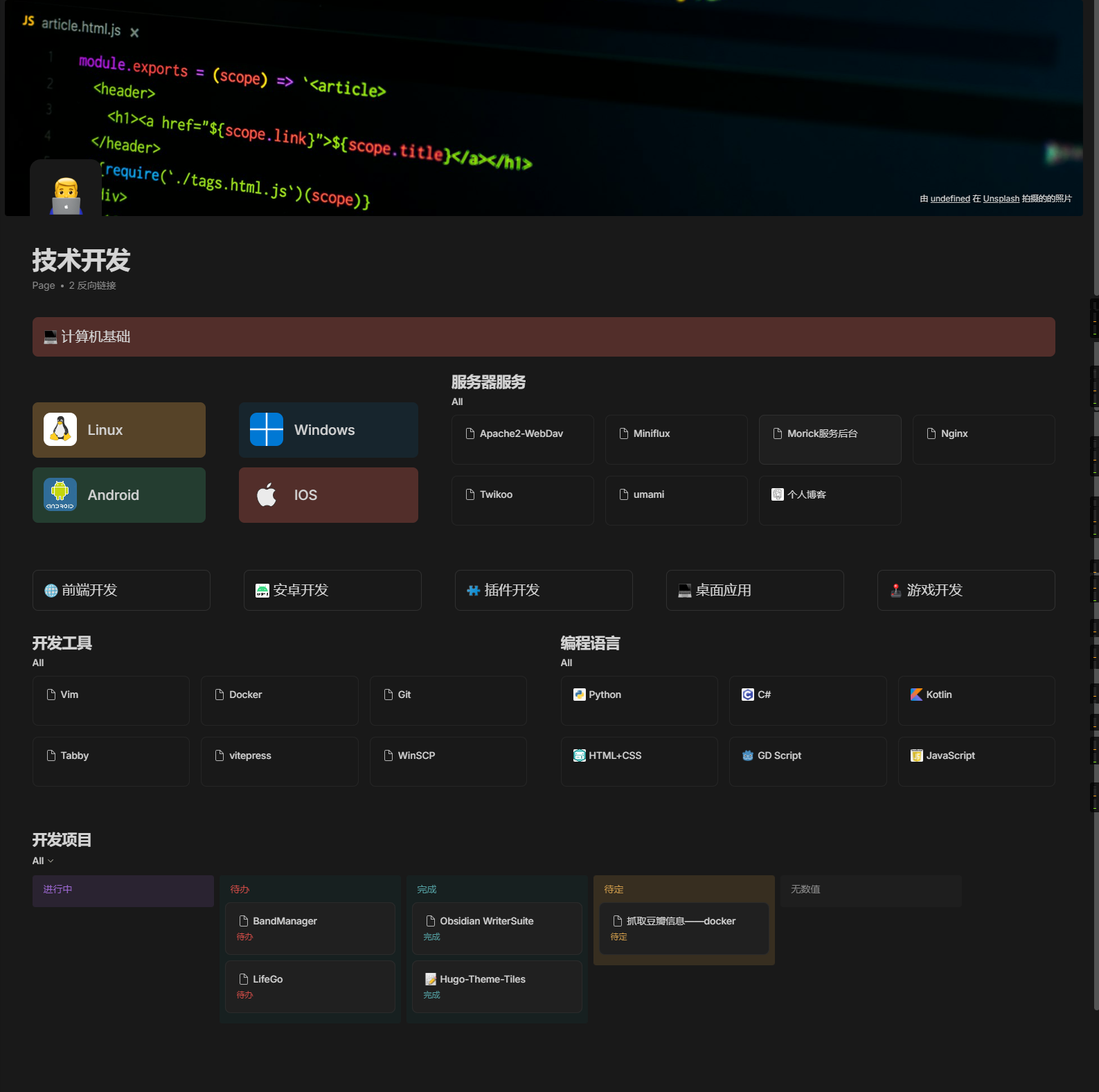Click the Kotlin language icon
1099x1092 pixels.
(916, 695)
